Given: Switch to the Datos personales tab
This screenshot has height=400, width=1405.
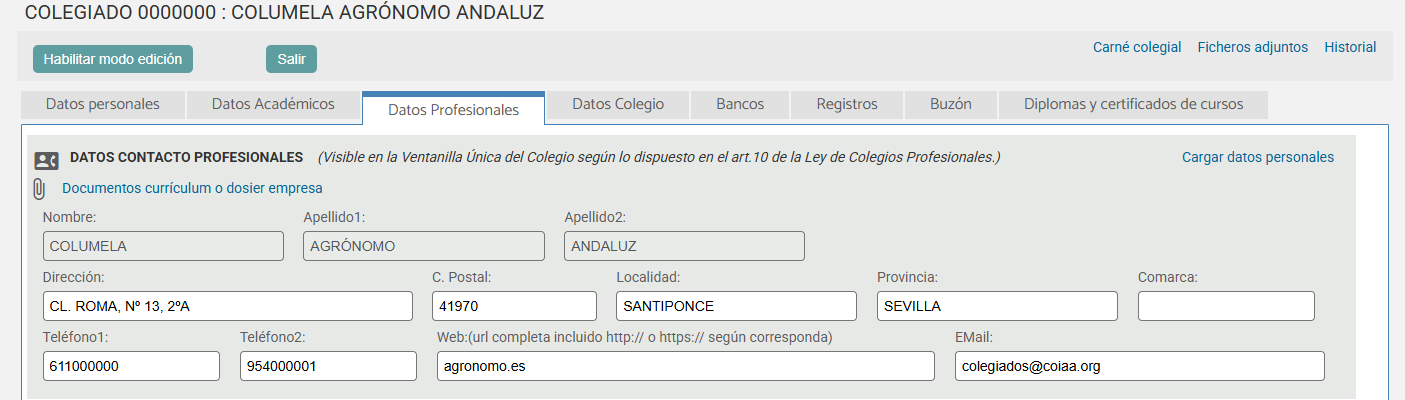Looking at the screenshot, I should pos(102,104).
